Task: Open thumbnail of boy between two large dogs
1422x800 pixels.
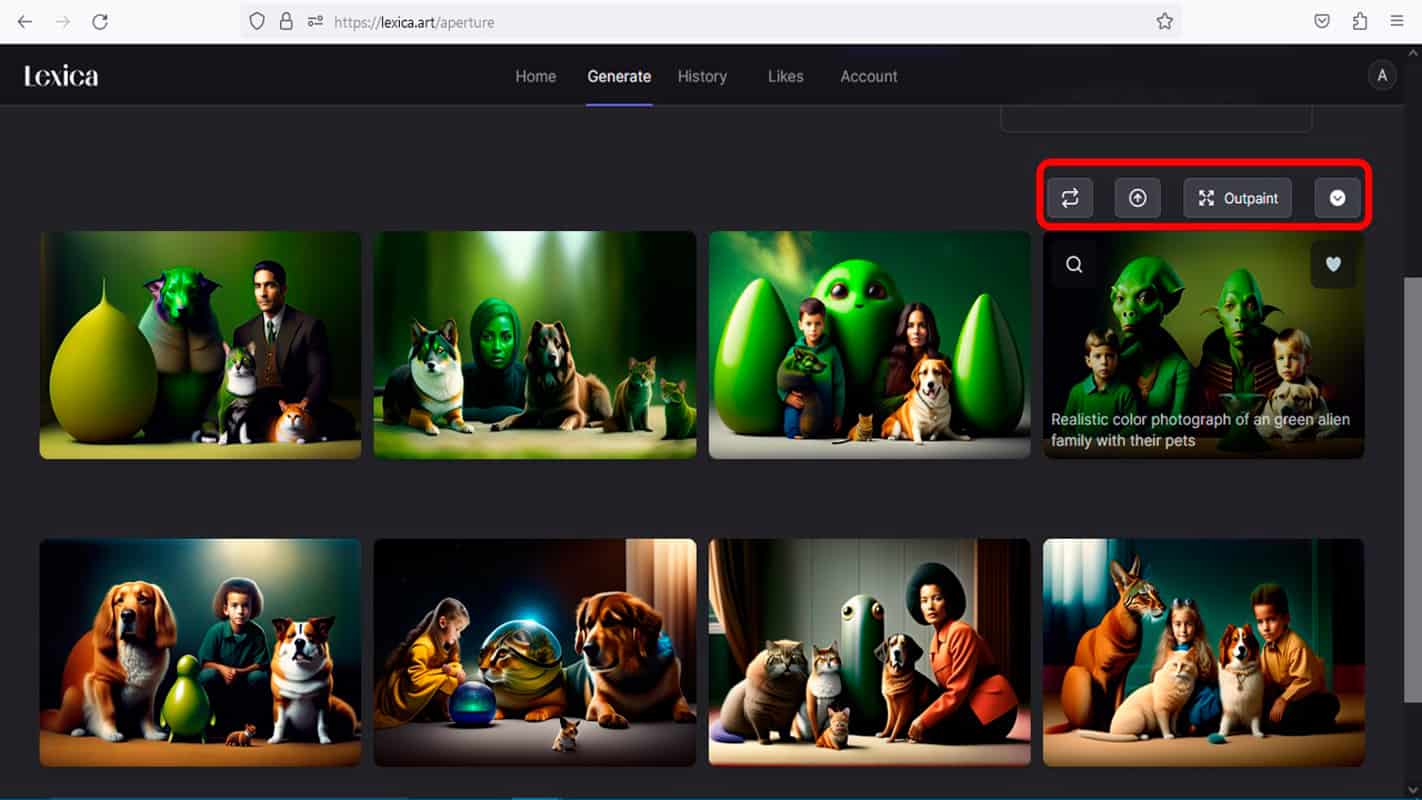Action: [x=200, y=652]
